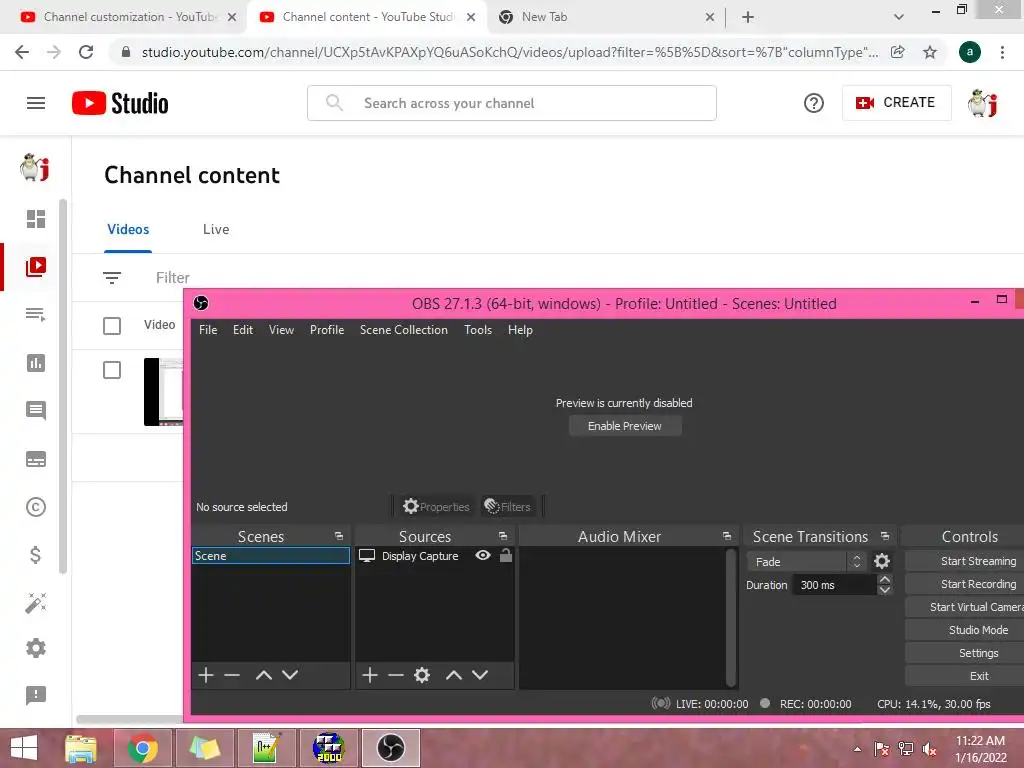Open Chrome tab search chevron
The height and width of the screenshot is (768, 1024).
pos(899,17)
